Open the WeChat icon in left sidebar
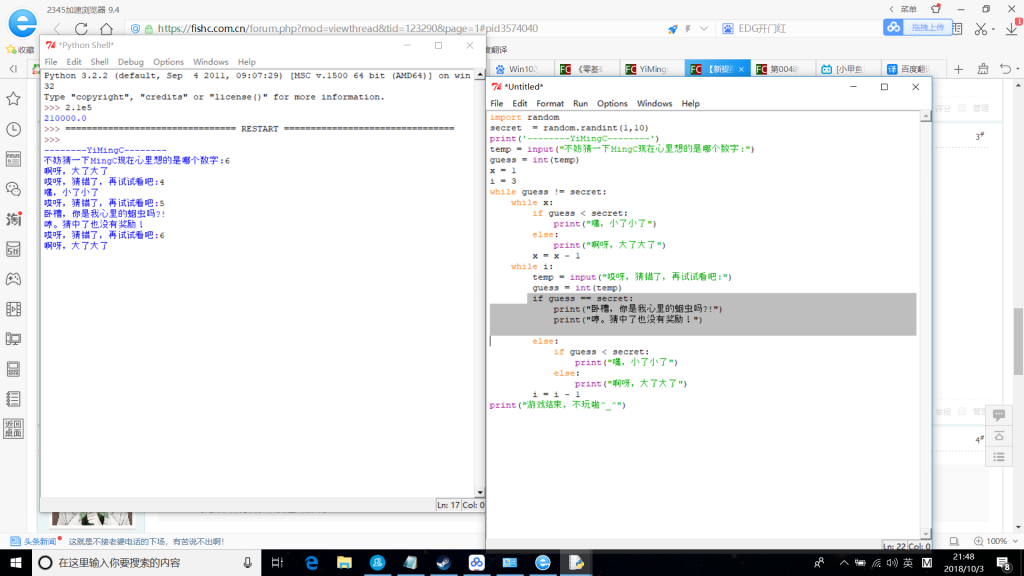Screen dimensions: 1024x576 (x=13, y=189)
